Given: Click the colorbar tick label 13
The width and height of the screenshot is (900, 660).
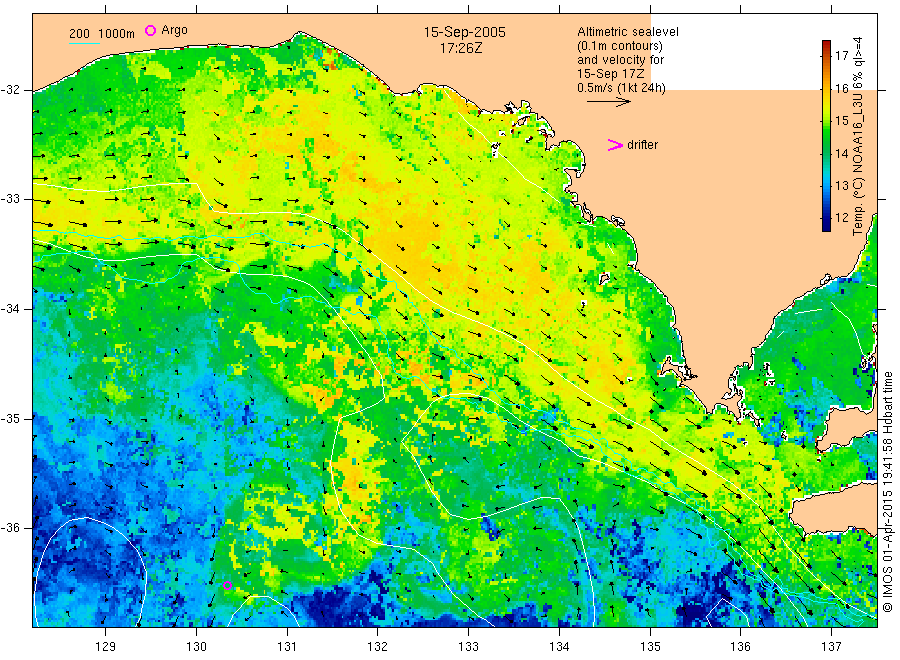Looking at the screenshot, I should pyautogui.click(x=841, y=185).
